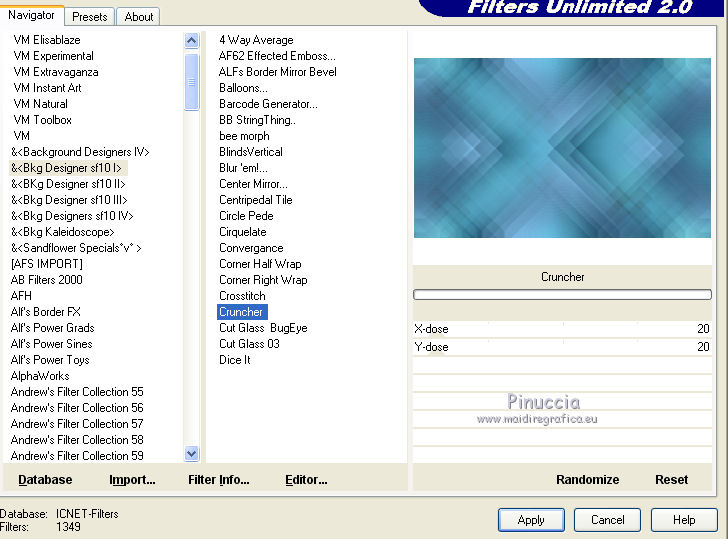Select Andrew's Filter Collection 58
Screen dimensions: 728x539
[77, 440]
